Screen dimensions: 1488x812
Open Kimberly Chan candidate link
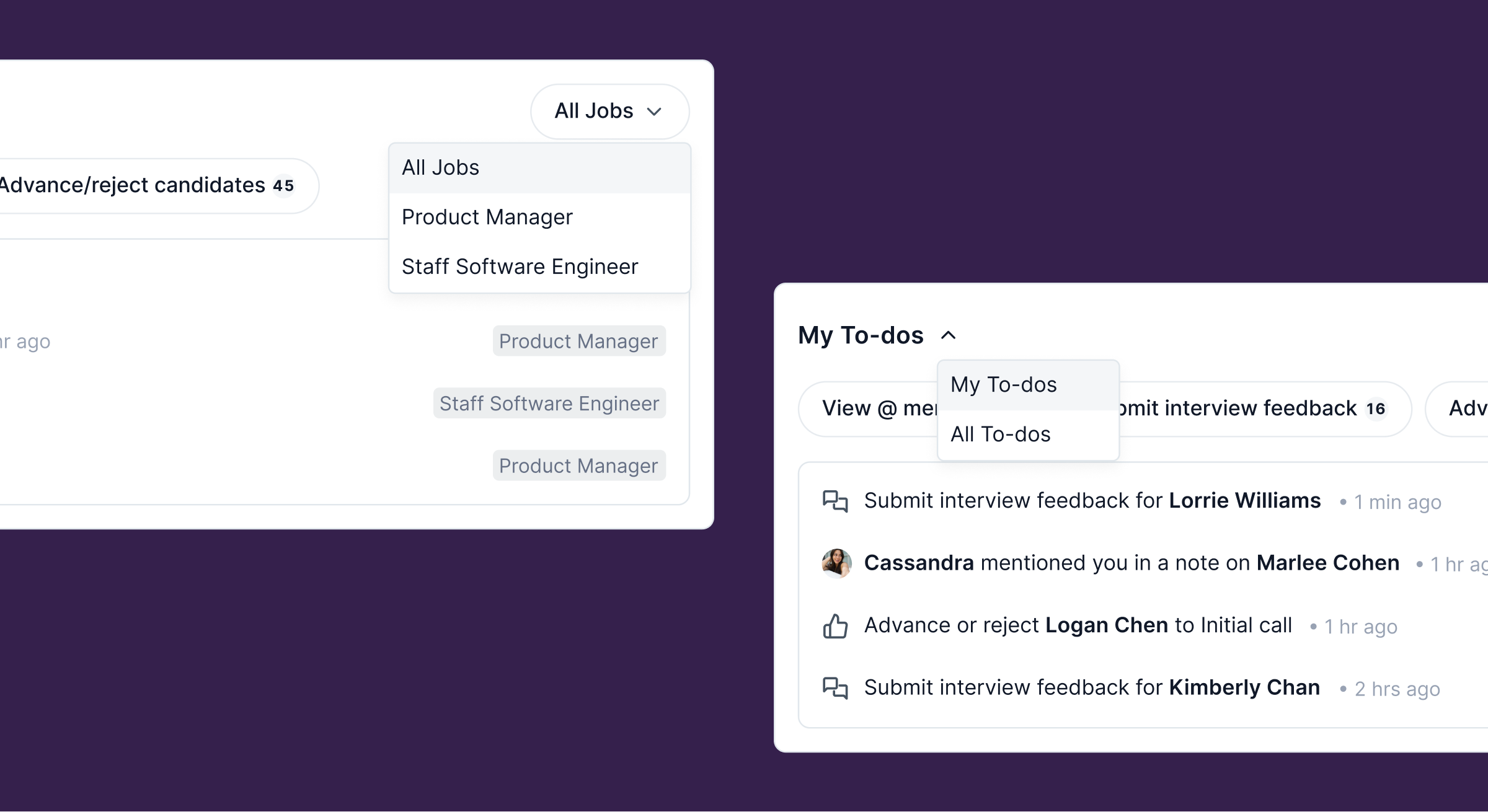[1244, 687]
